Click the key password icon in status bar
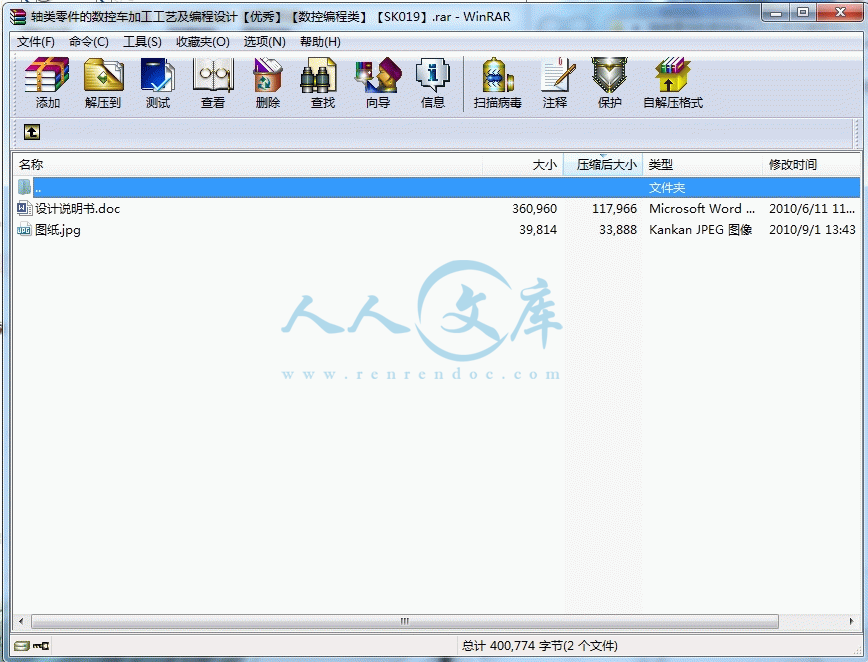Screen dimensions: 868x662 tap(41, 645)
